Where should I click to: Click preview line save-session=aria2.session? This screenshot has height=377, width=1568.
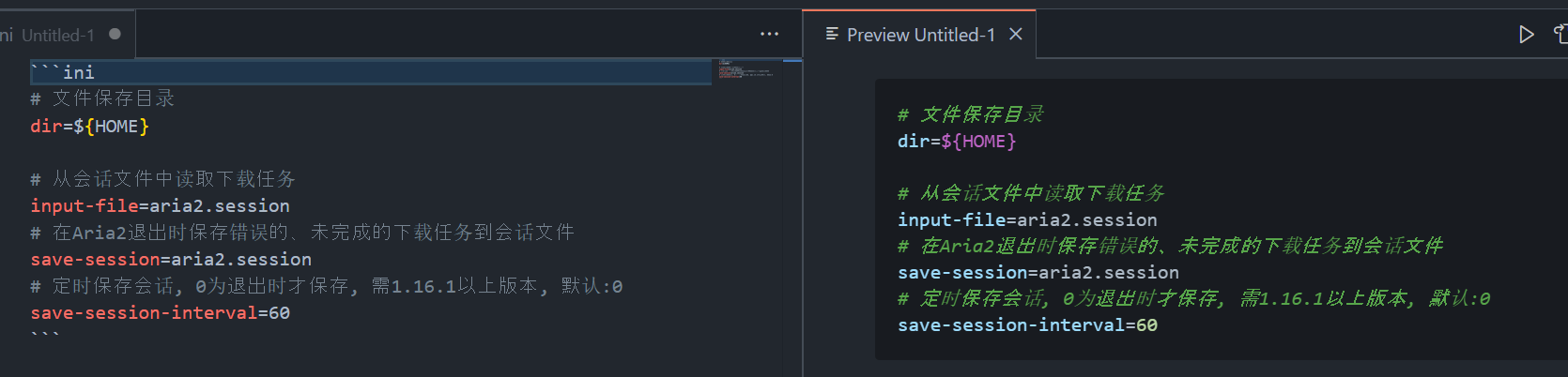(1038, 272)
